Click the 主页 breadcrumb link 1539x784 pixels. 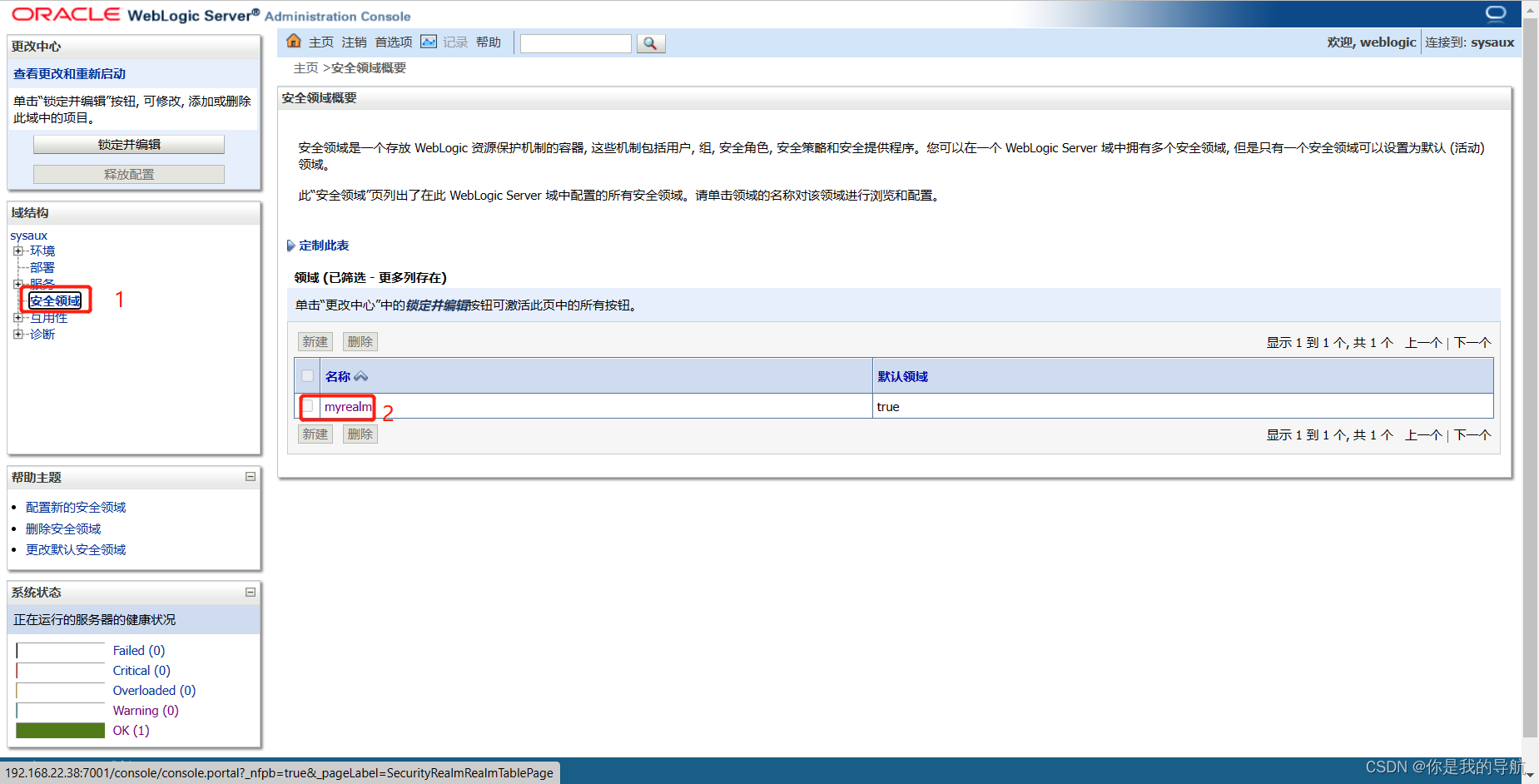305,68
